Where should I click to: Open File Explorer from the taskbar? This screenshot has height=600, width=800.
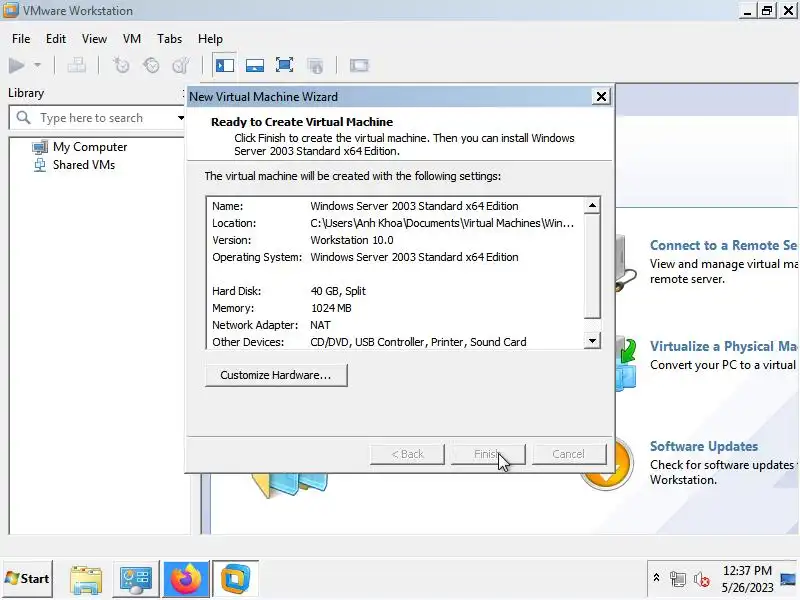click(86, 579)
